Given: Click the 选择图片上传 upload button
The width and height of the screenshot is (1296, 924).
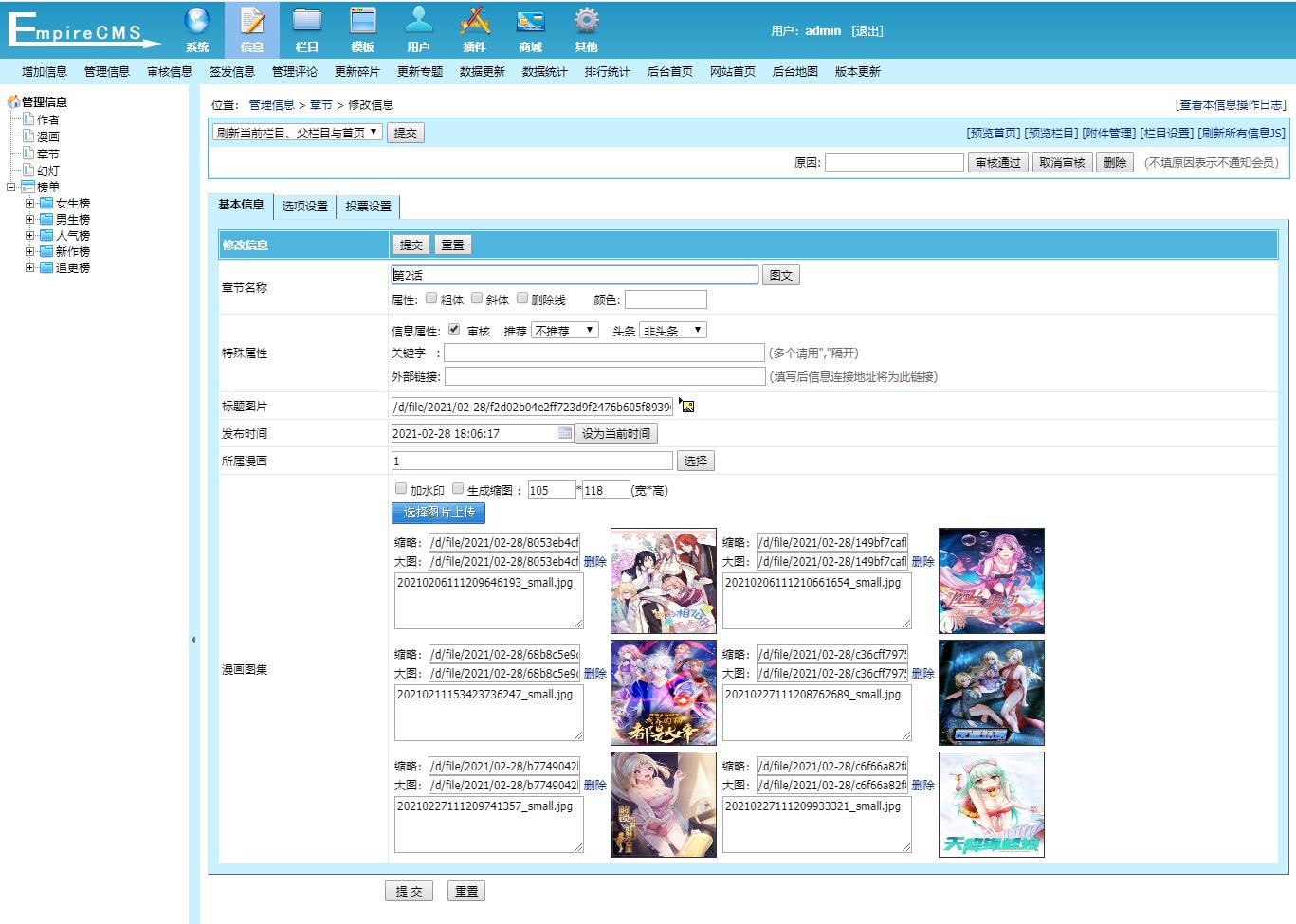Looking at the screenshot, I should [x=437, y=513].
